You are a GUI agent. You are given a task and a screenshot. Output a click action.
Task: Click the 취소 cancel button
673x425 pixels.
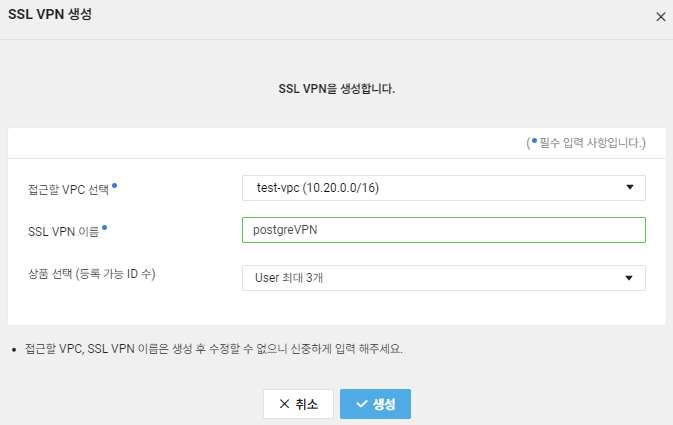tap(298, 404)
